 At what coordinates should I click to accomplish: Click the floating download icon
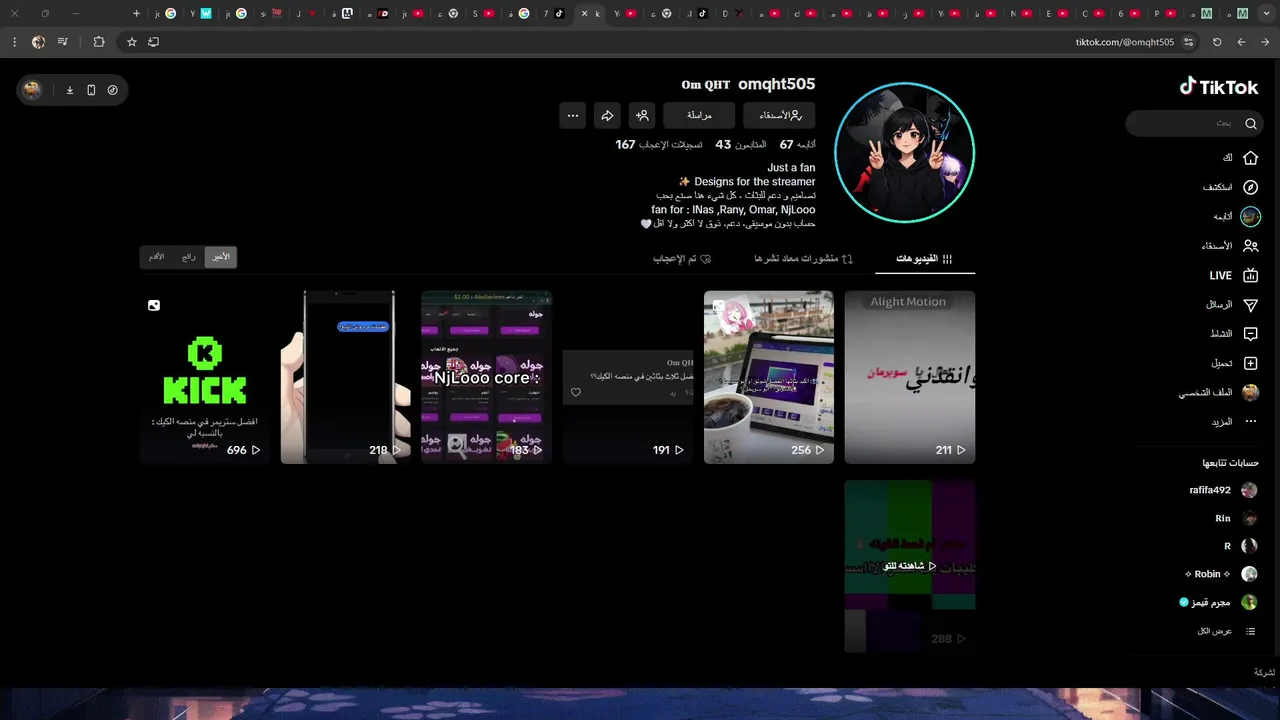coord(70,90)
